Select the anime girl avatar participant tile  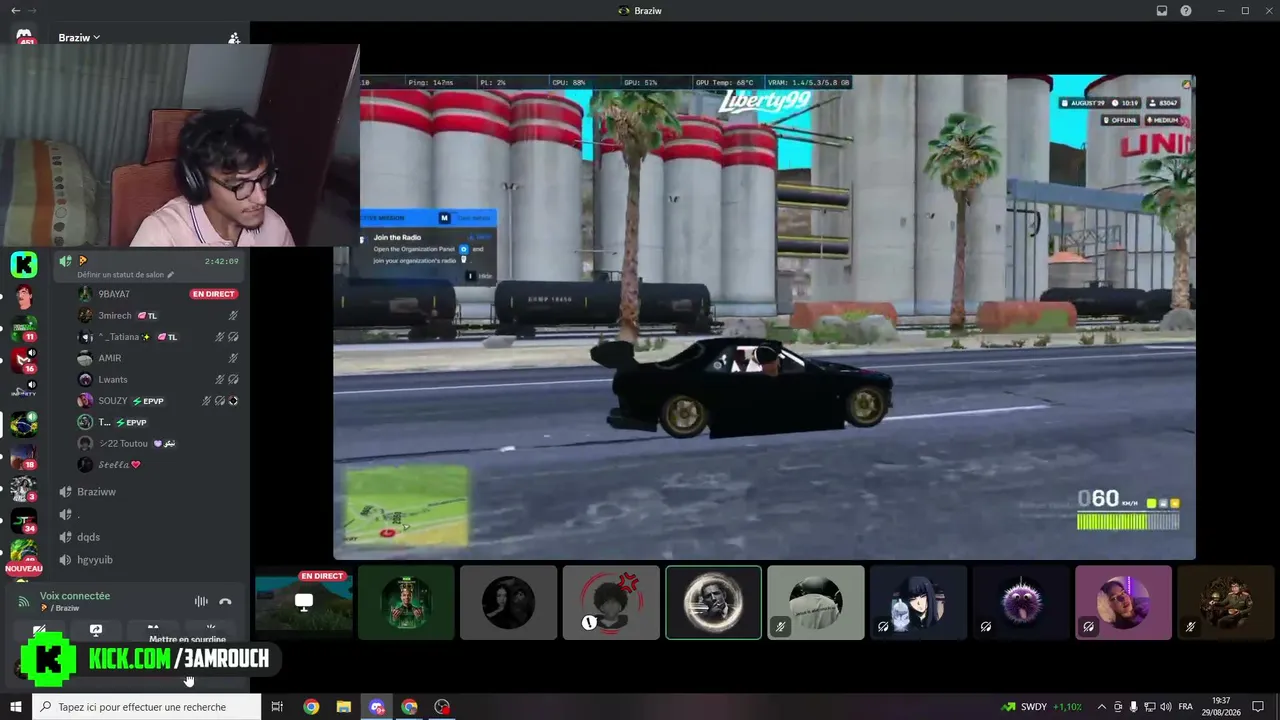[x=918, y=602]
